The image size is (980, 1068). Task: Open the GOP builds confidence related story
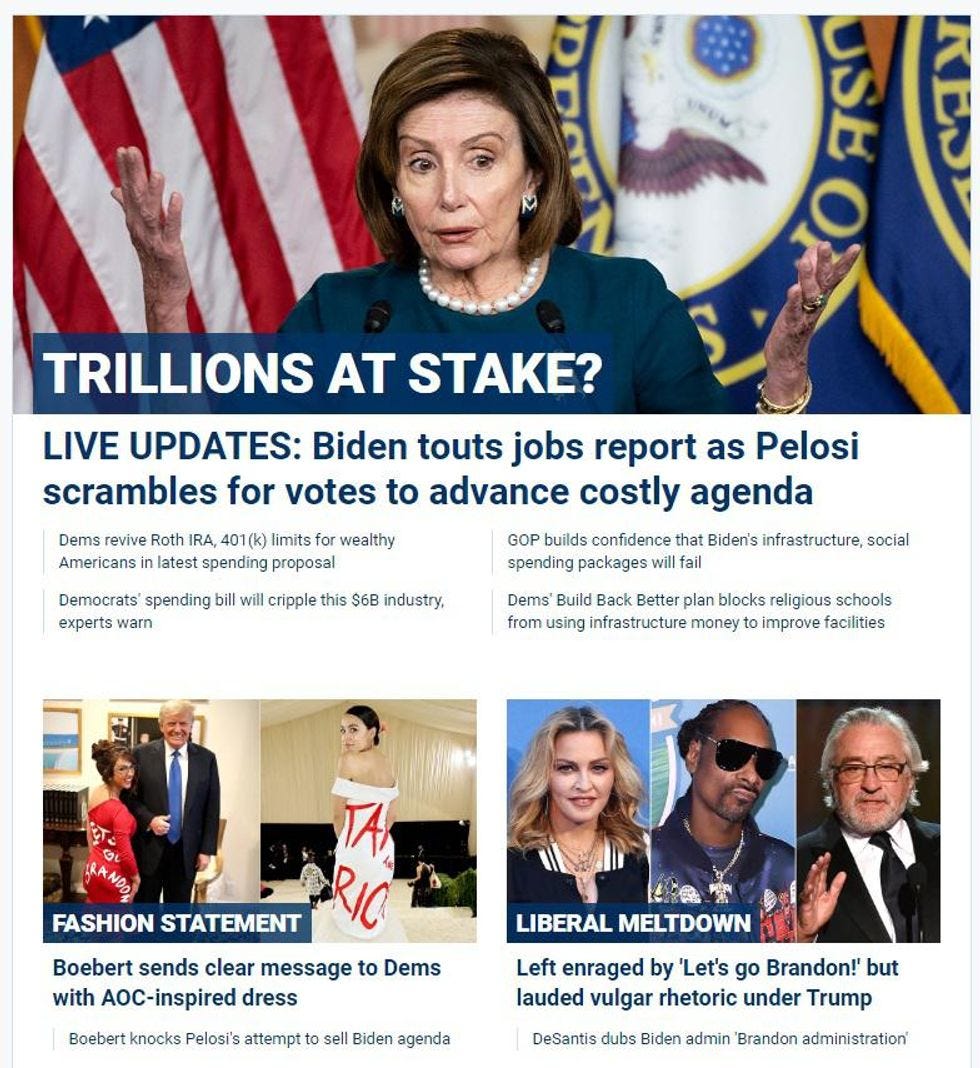coord(708,551)
